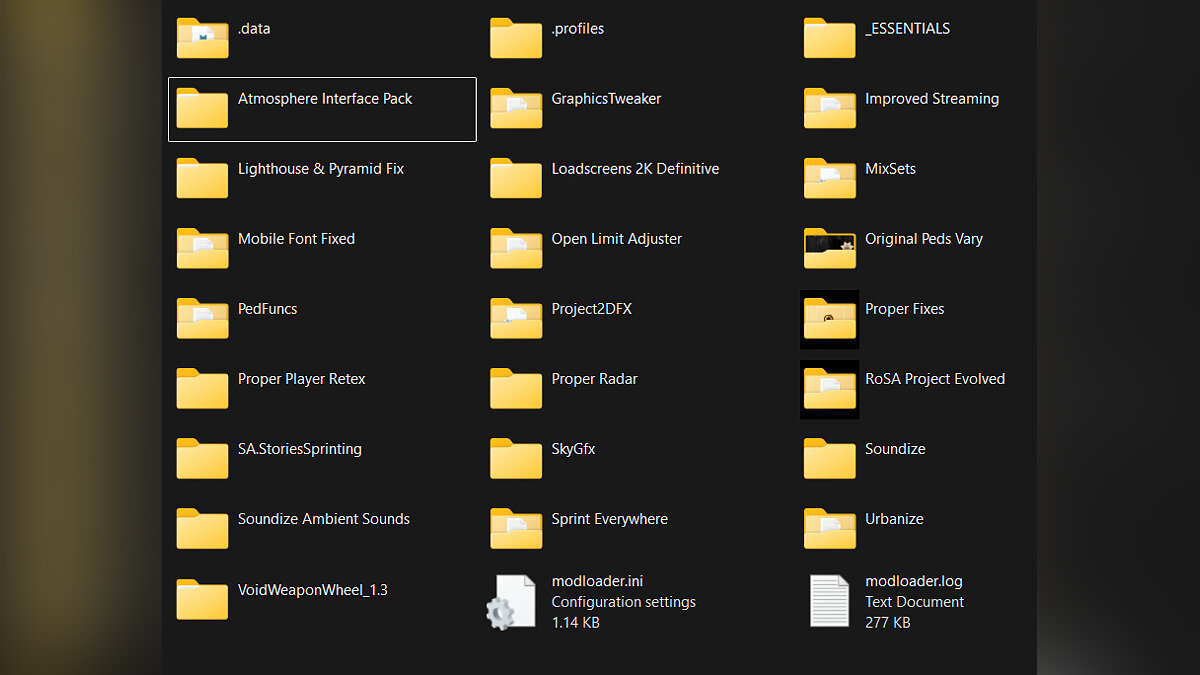Select the .profiles folder icon
Viewport: 1200px width, 675px height.
click(515, 38)
